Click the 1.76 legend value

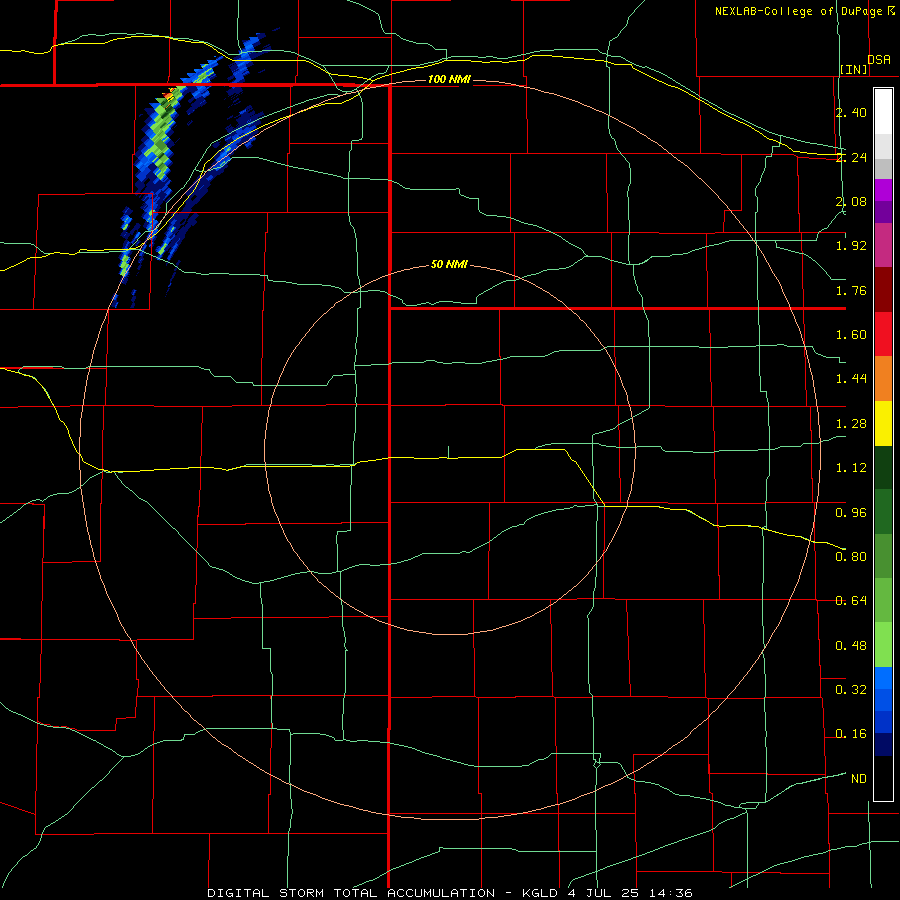pyautogui.click(x=851, y=290)
